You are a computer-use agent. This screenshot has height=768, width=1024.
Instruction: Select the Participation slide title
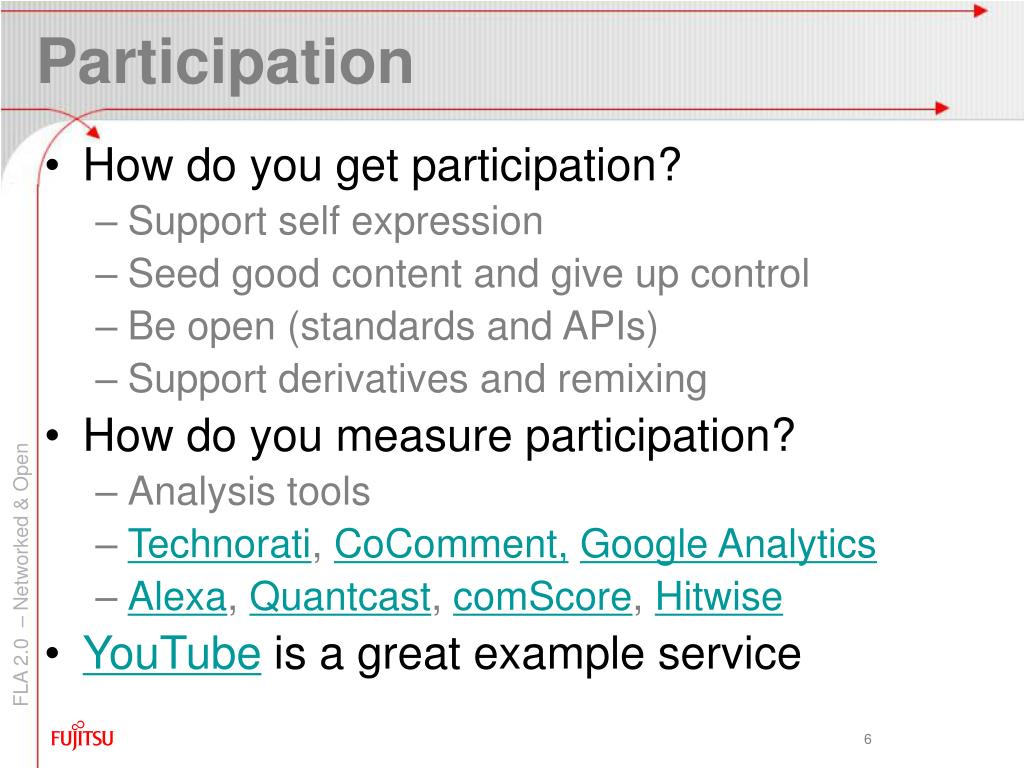(225, 64)
